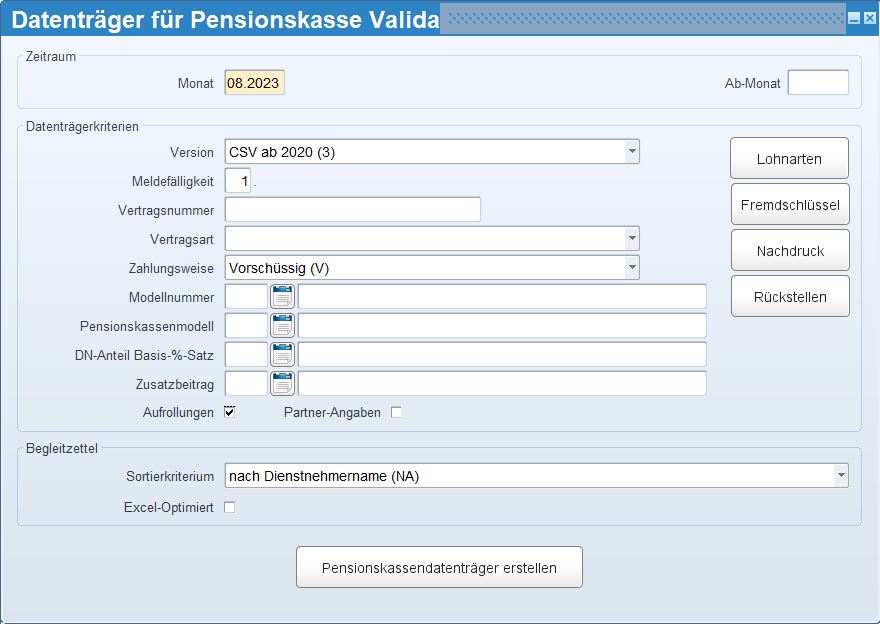Viewport: 880px width, 624px height.
Task: Click the DN-Anteil Basis-%-Satz description field
Action: tap(502, 355)
